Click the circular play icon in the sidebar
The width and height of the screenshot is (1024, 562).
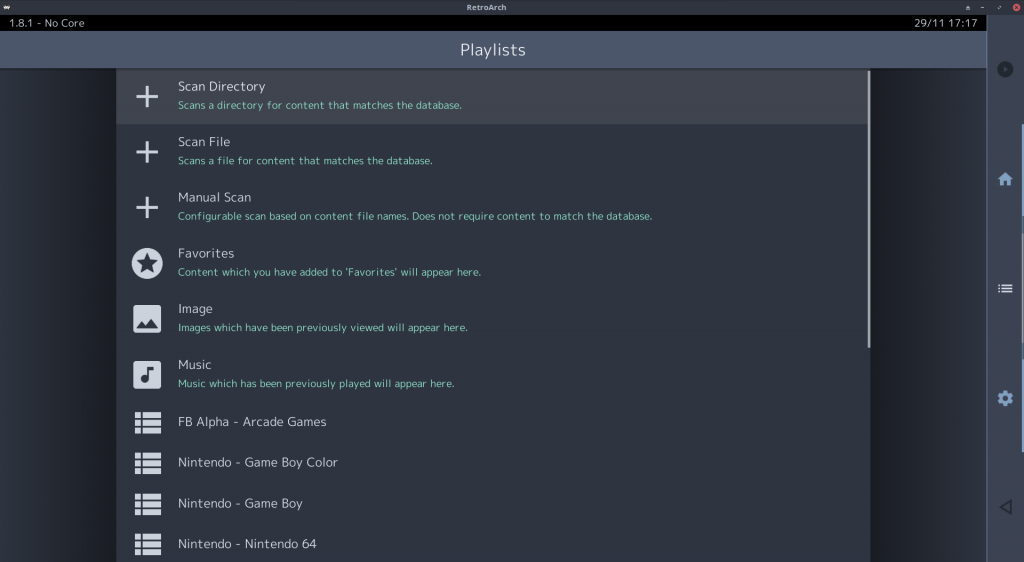1005,69
